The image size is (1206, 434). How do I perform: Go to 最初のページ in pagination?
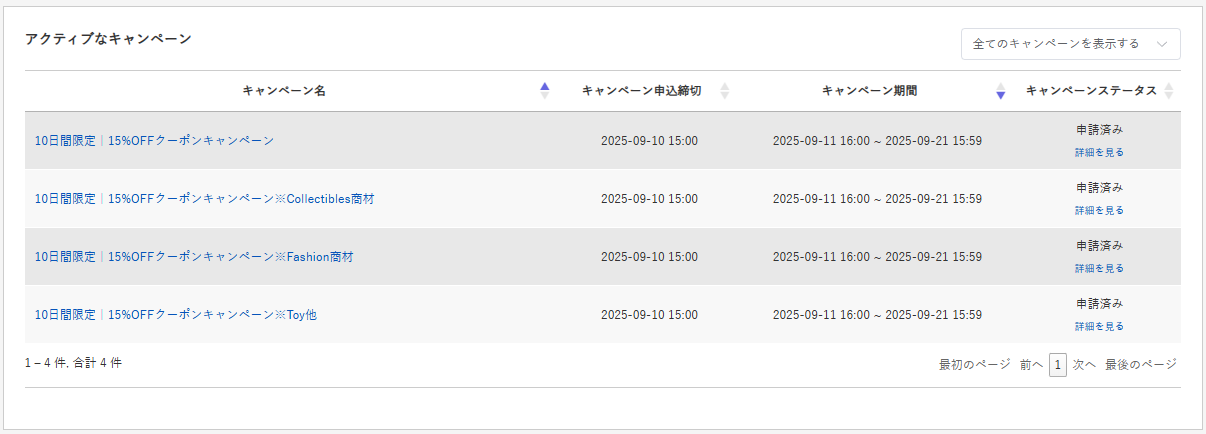tap(974, 365)
